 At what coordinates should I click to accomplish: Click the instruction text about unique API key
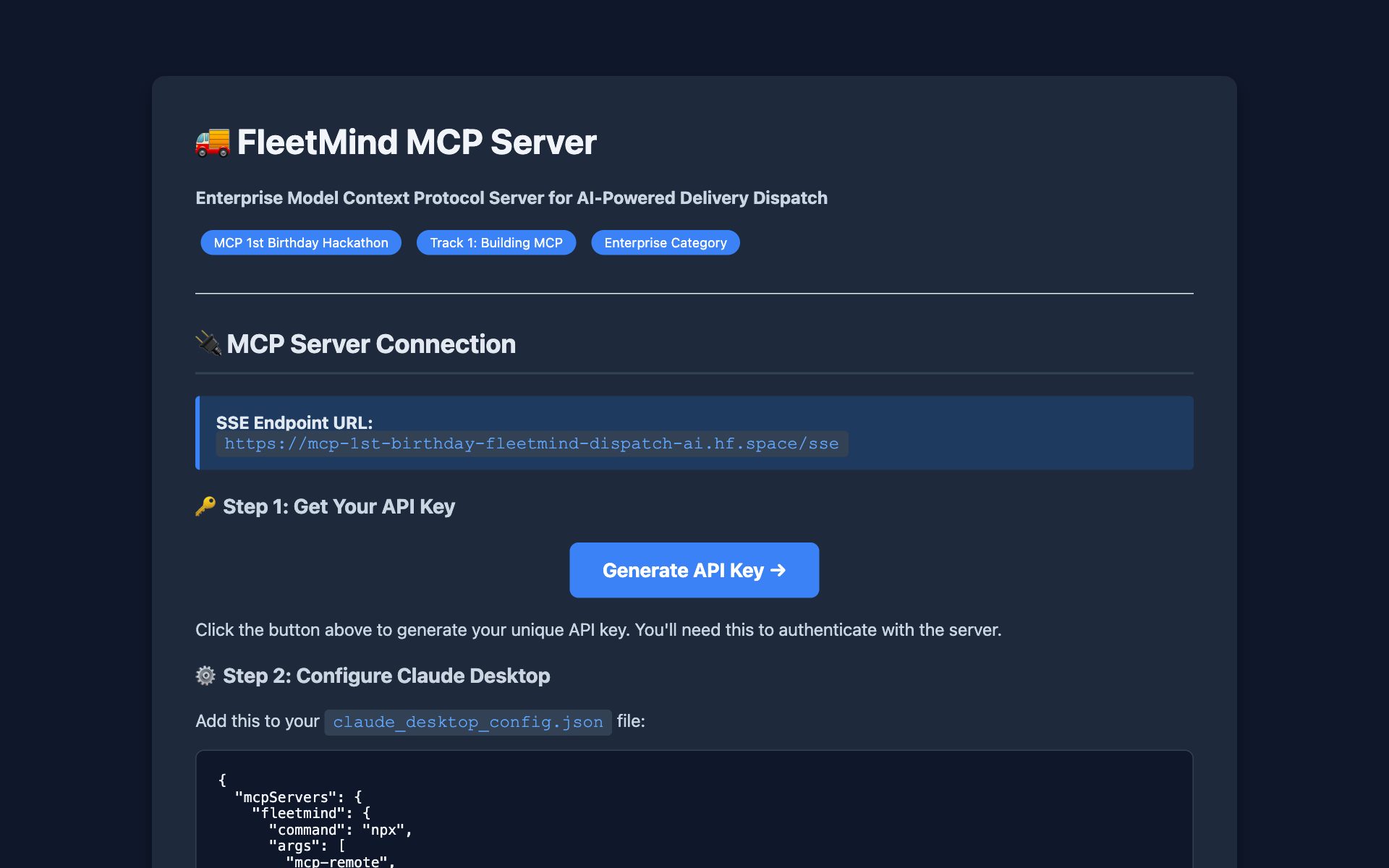(598, 630)
